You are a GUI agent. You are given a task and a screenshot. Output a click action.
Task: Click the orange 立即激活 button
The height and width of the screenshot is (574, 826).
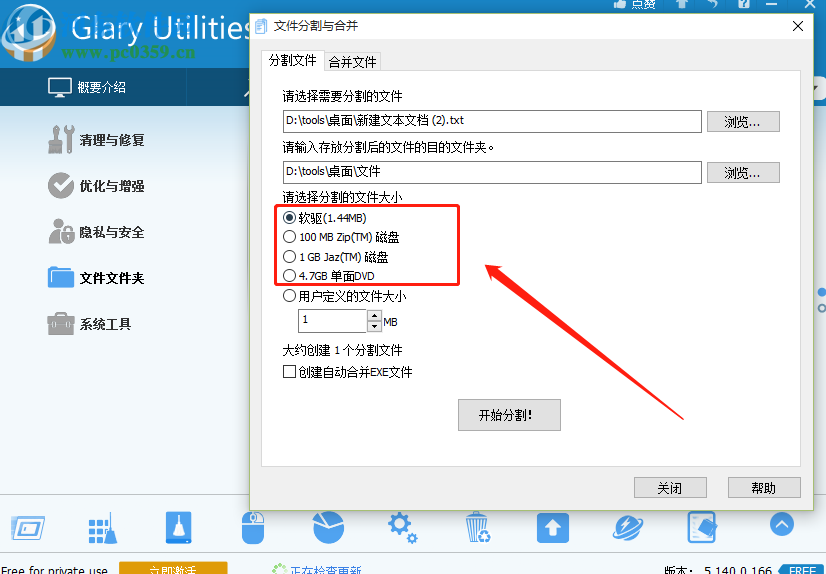tap(173, 568)
